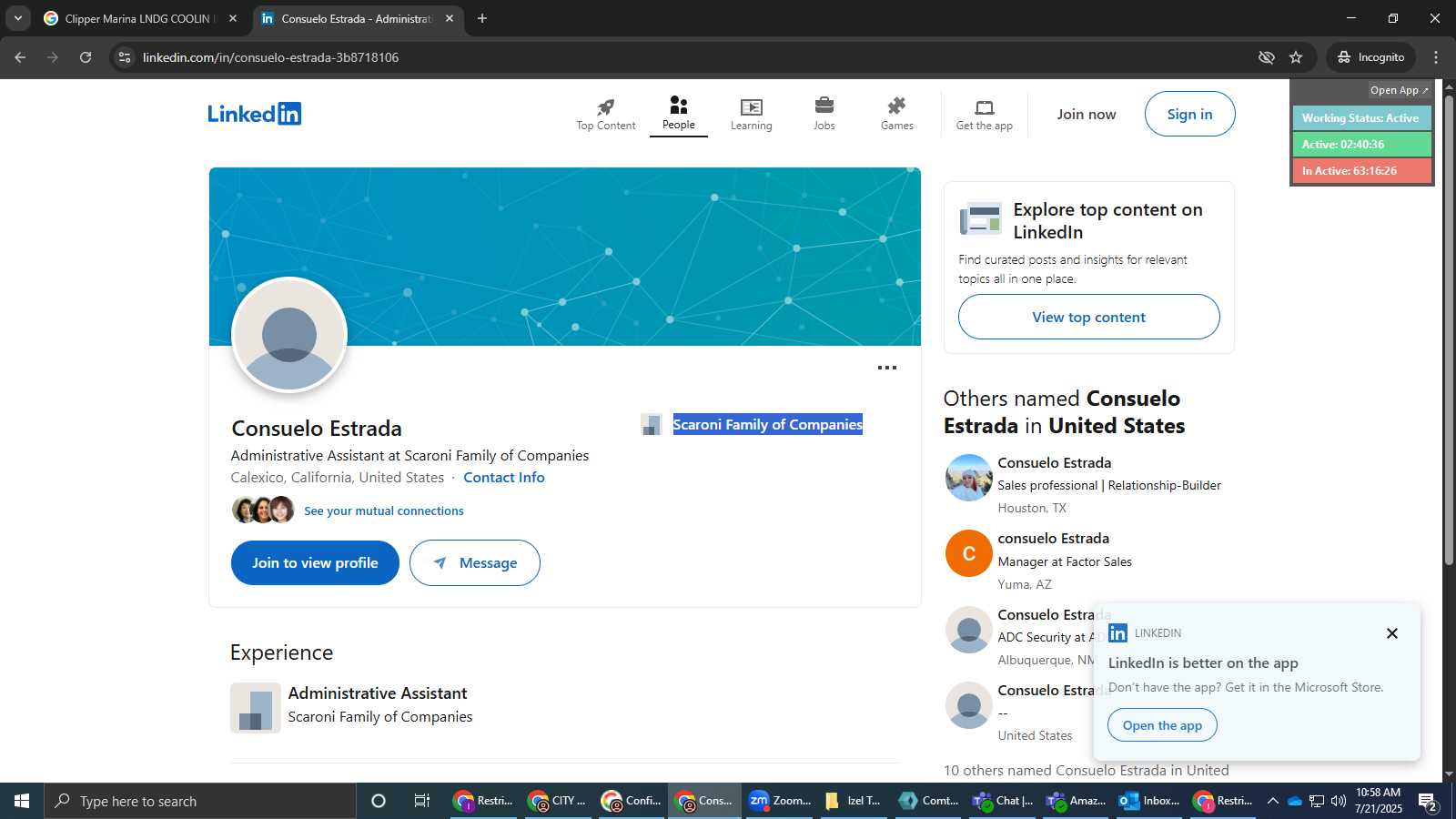Click Open the app button
The height and width of the screenshot is (819, 1456).
click(1162, 725)
